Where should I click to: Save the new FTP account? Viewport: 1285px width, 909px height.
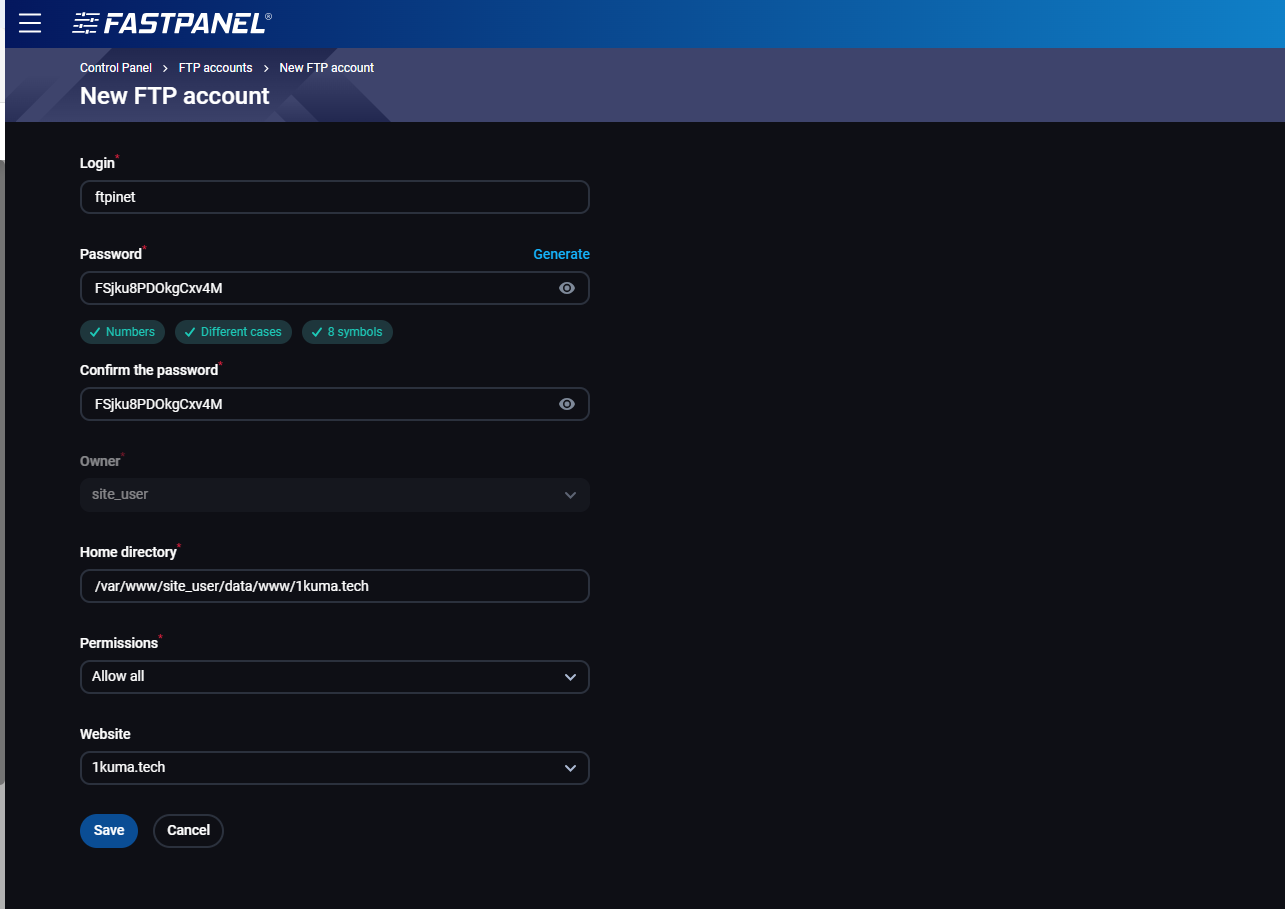[x=109, y=830]
